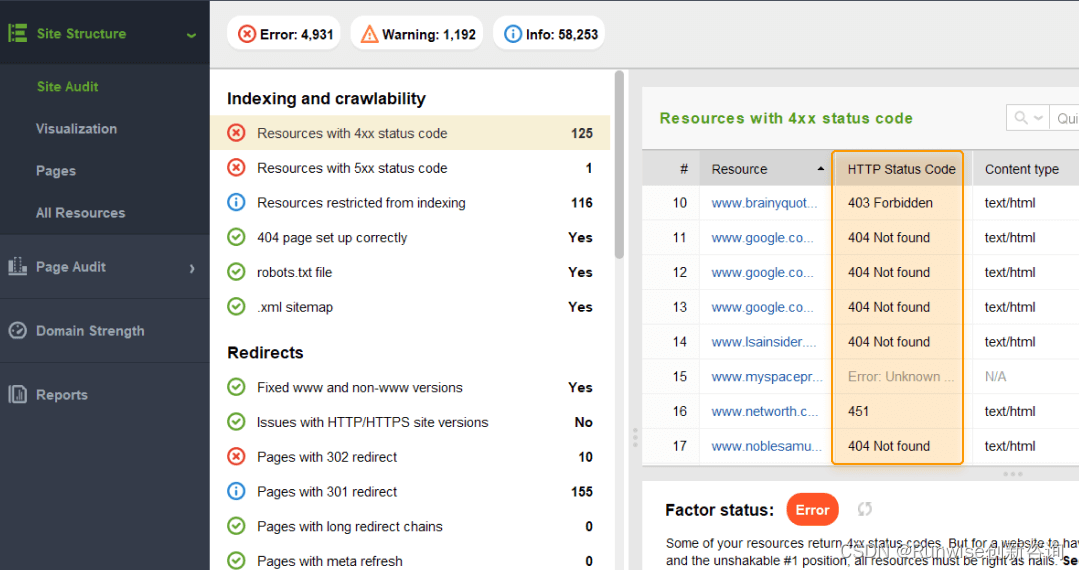Sort by the # column header
Screen dimensions: 1079x570
point(671,169)
